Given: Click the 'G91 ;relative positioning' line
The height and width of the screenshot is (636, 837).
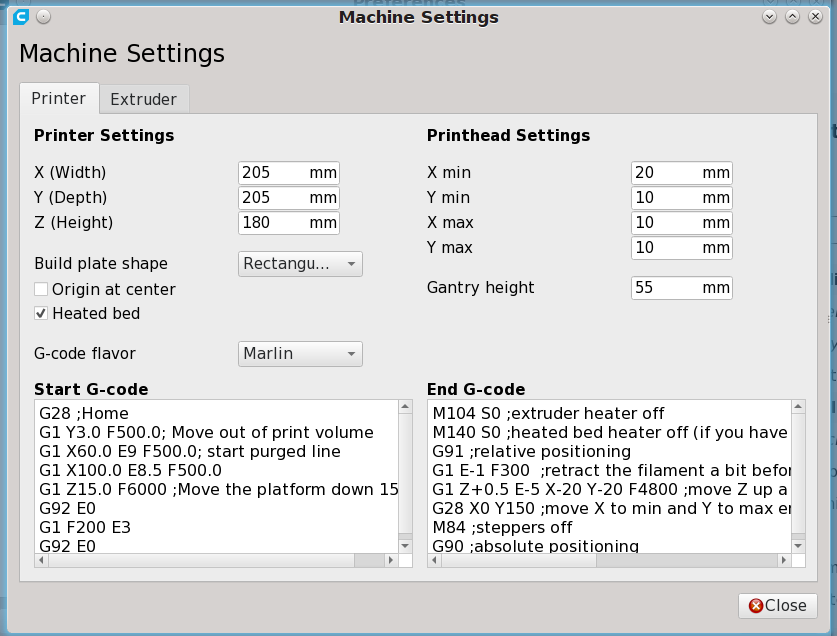Looking at the screenshot, I should pyautogui.click(x=532, y=451).
